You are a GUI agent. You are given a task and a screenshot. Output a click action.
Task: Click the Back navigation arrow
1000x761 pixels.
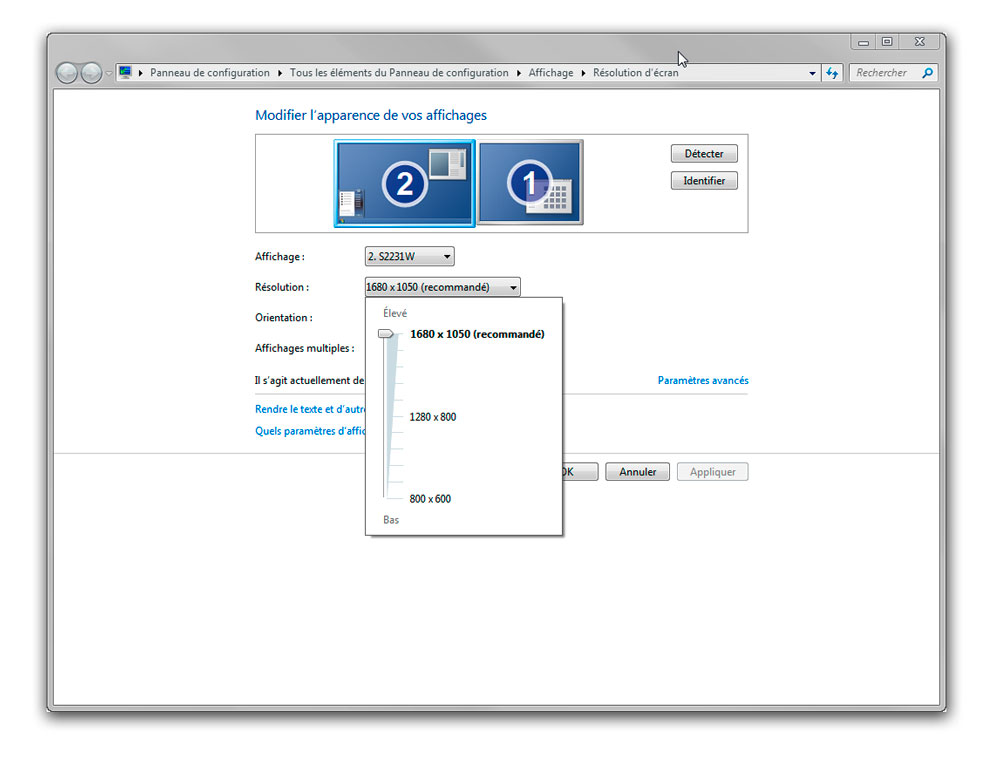(x=66, y=73)
